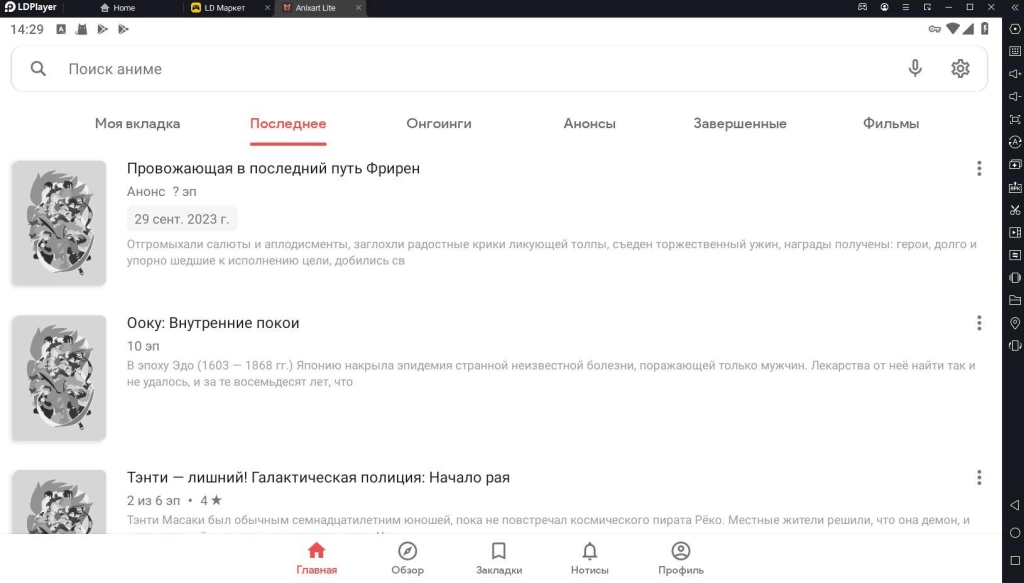Image resolution: width=1024 pixels, height=583 pixels.
Task: Open Anixart settings via the gear icon
Action: click(960, 68)
